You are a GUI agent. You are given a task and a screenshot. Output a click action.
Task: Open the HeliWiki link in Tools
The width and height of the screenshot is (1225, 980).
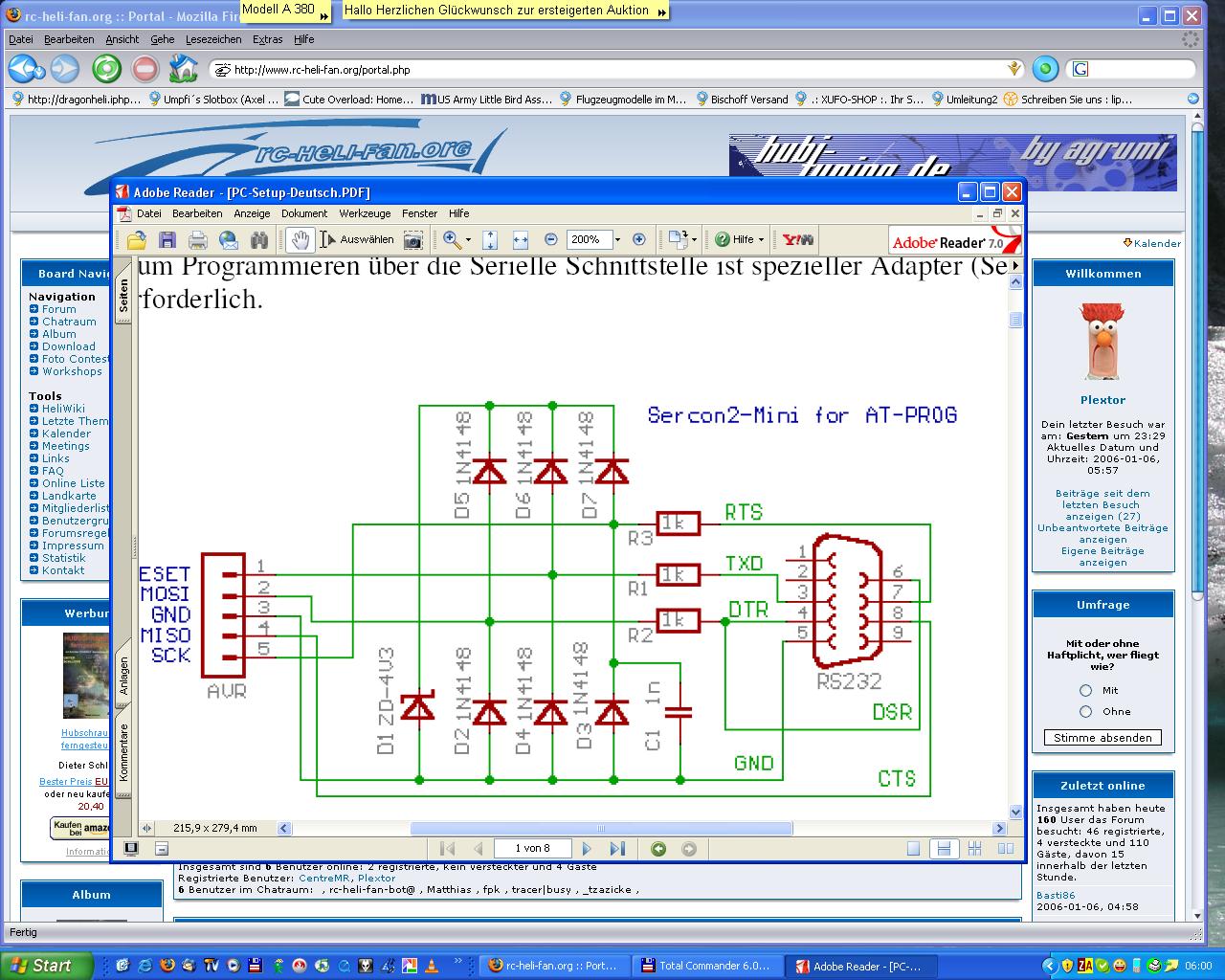point(63,409)
